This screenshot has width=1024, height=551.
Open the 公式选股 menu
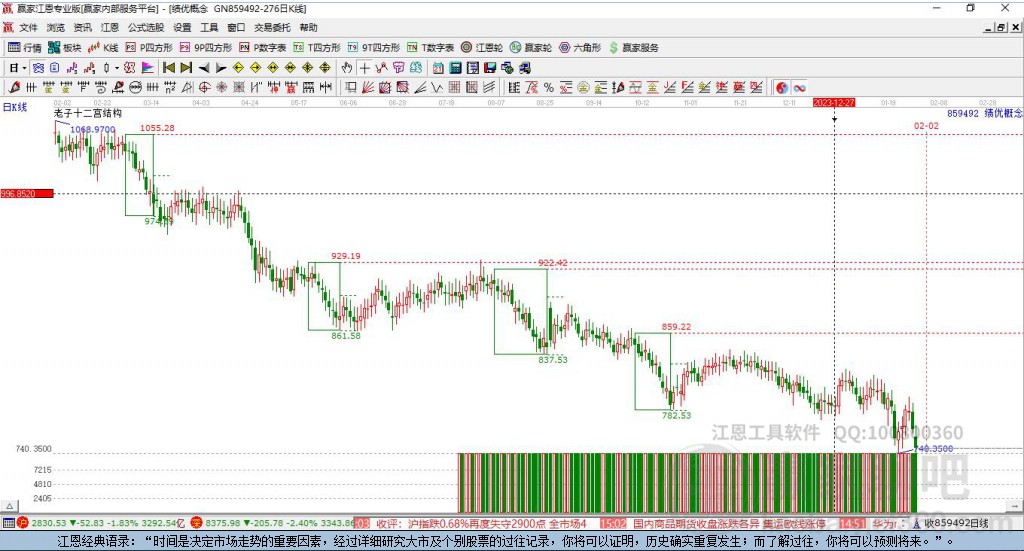pyautogui.click(x=144, y=28)
